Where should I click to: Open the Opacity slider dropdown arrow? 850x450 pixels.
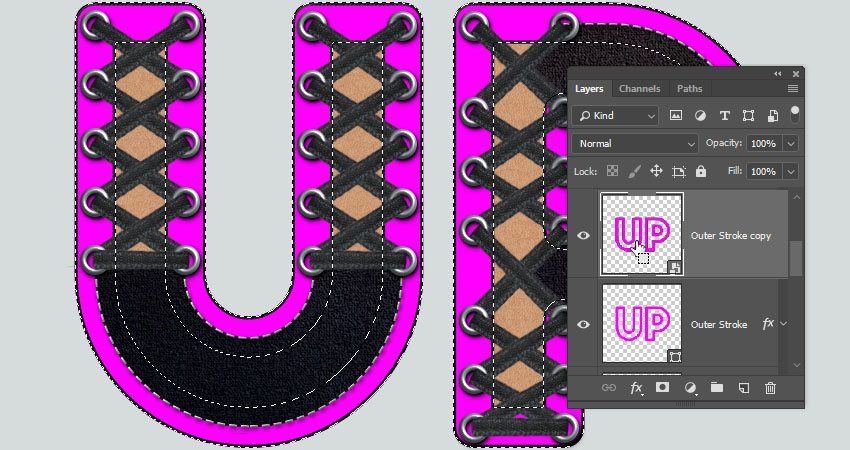coord(791,144)
